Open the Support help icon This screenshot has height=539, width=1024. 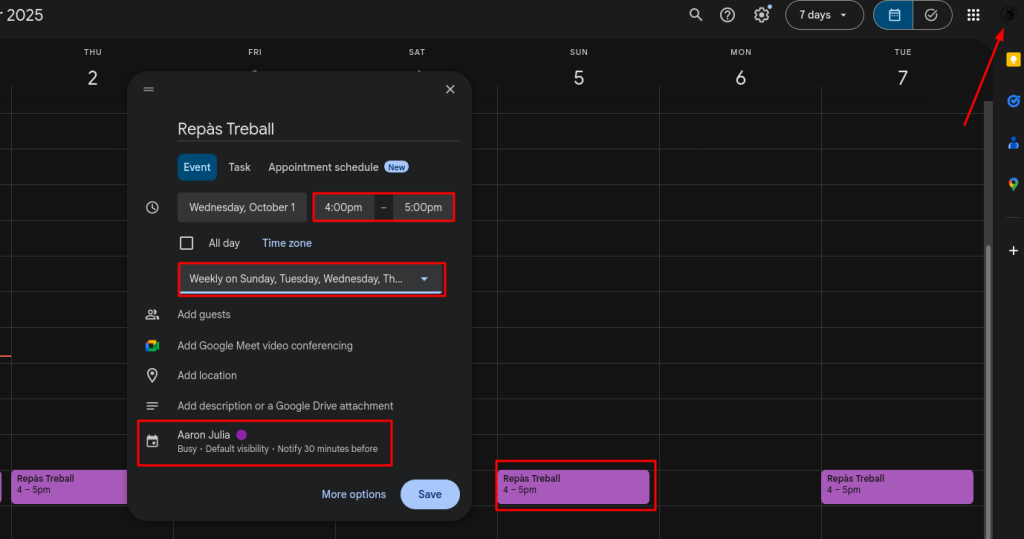pyautogui.click(x=728, y=15)
